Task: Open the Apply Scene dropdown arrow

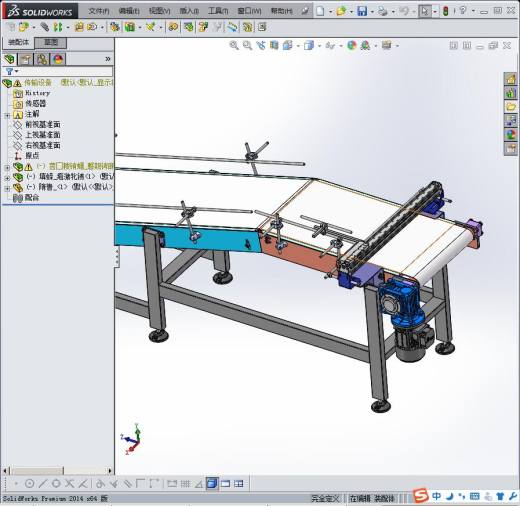Action: [x=375, y=46]
